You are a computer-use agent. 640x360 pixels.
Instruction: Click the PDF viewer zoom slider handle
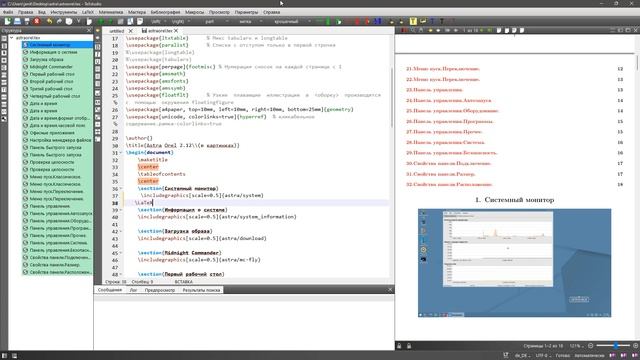[x=616, y=346]
